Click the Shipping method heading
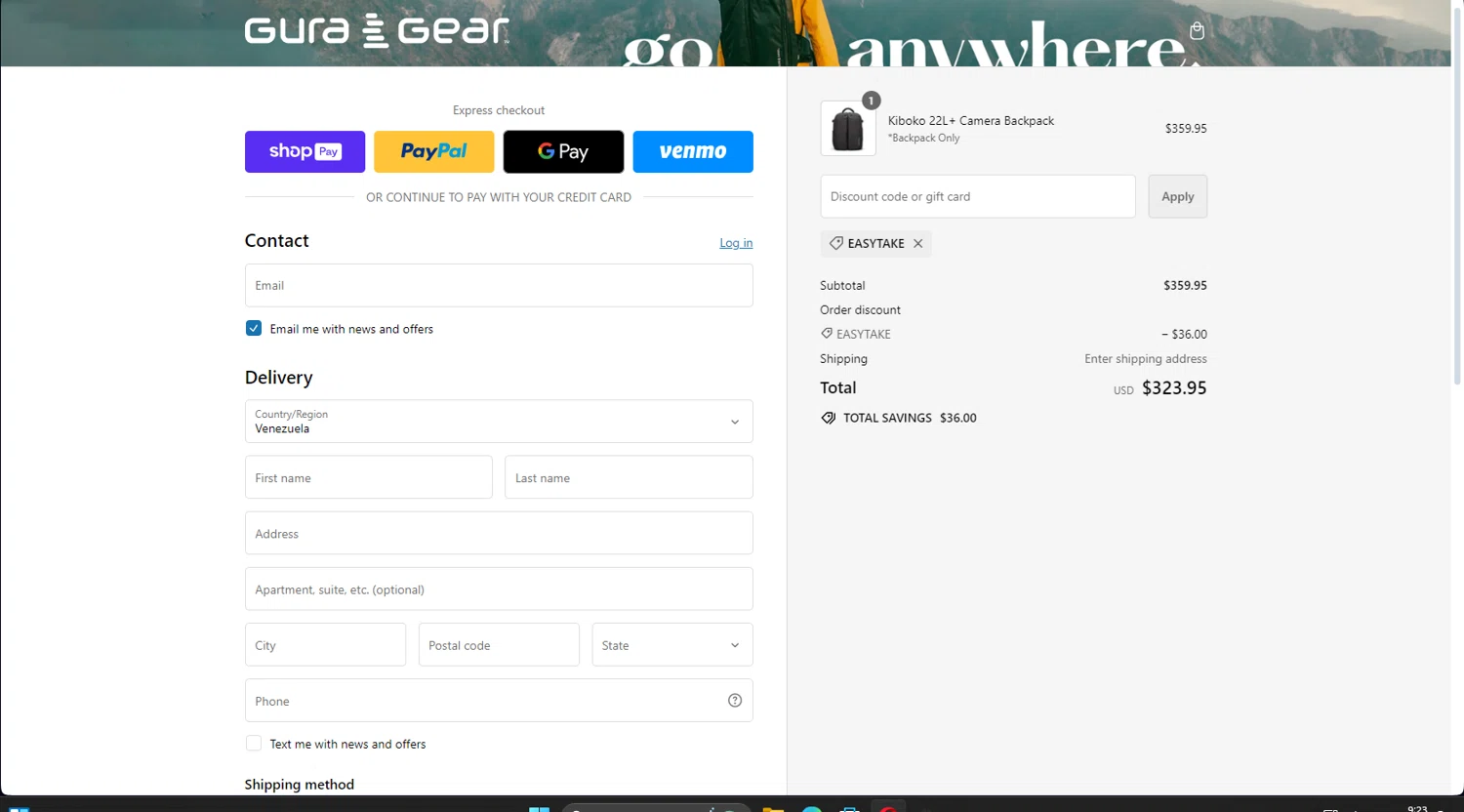Screen dimensions: 1464x812 [300, 785]
